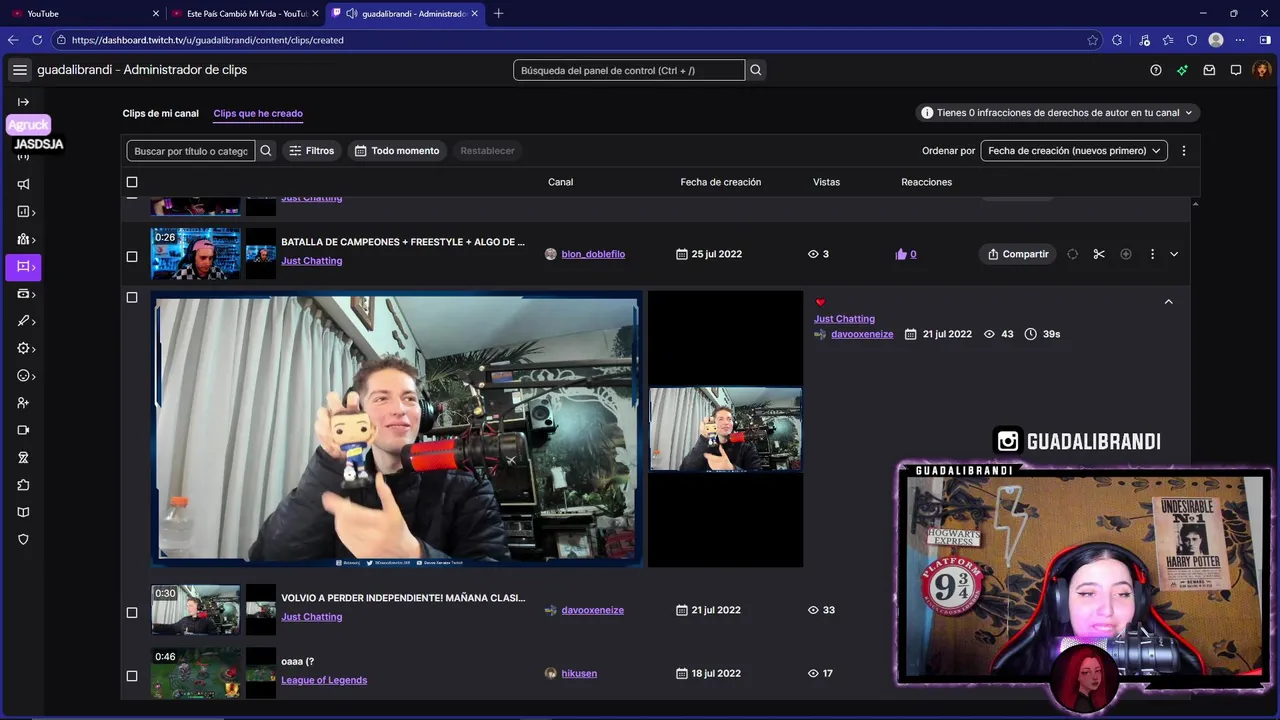Switch to the YouTube browser tab
This screenshot has width=1280, height=720.
(83, 13)
